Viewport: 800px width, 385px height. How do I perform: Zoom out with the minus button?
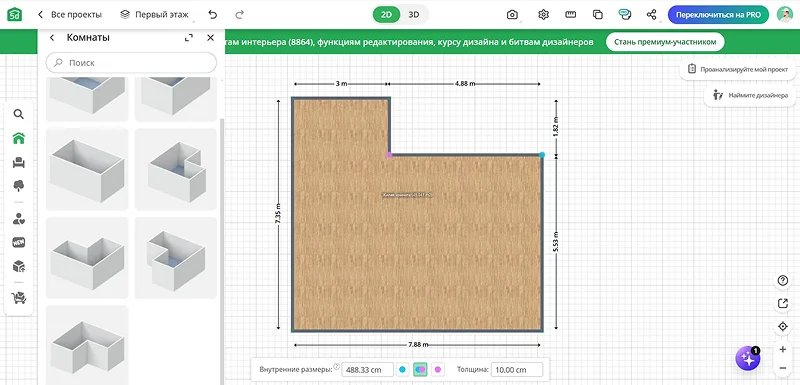pos(783,368)
